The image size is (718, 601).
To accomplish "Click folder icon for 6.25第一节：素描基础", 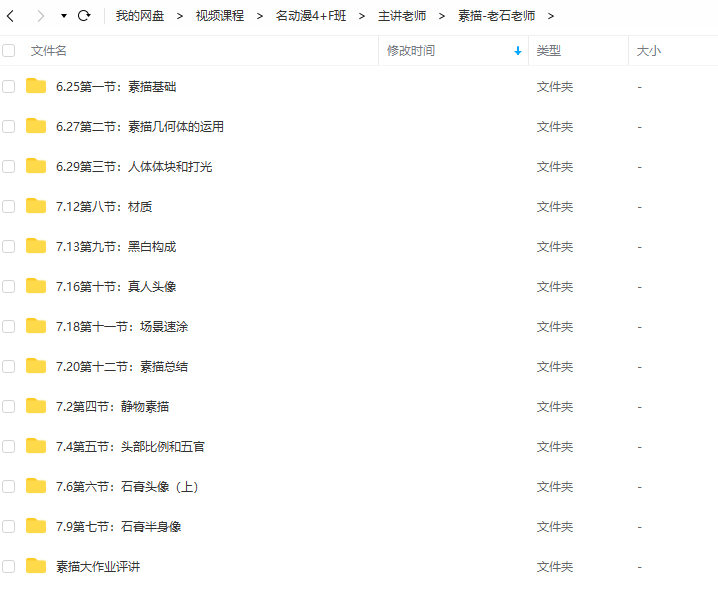I will point(36,86).
